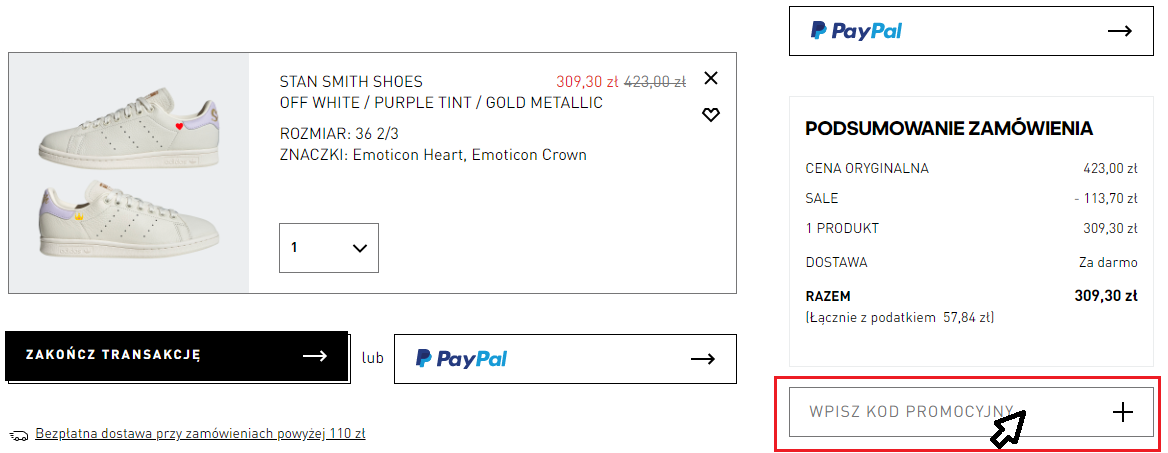The image size is (1168, 453).
Task: Click arrow on the top PayPal button
Action: [x=1120, y=31]
